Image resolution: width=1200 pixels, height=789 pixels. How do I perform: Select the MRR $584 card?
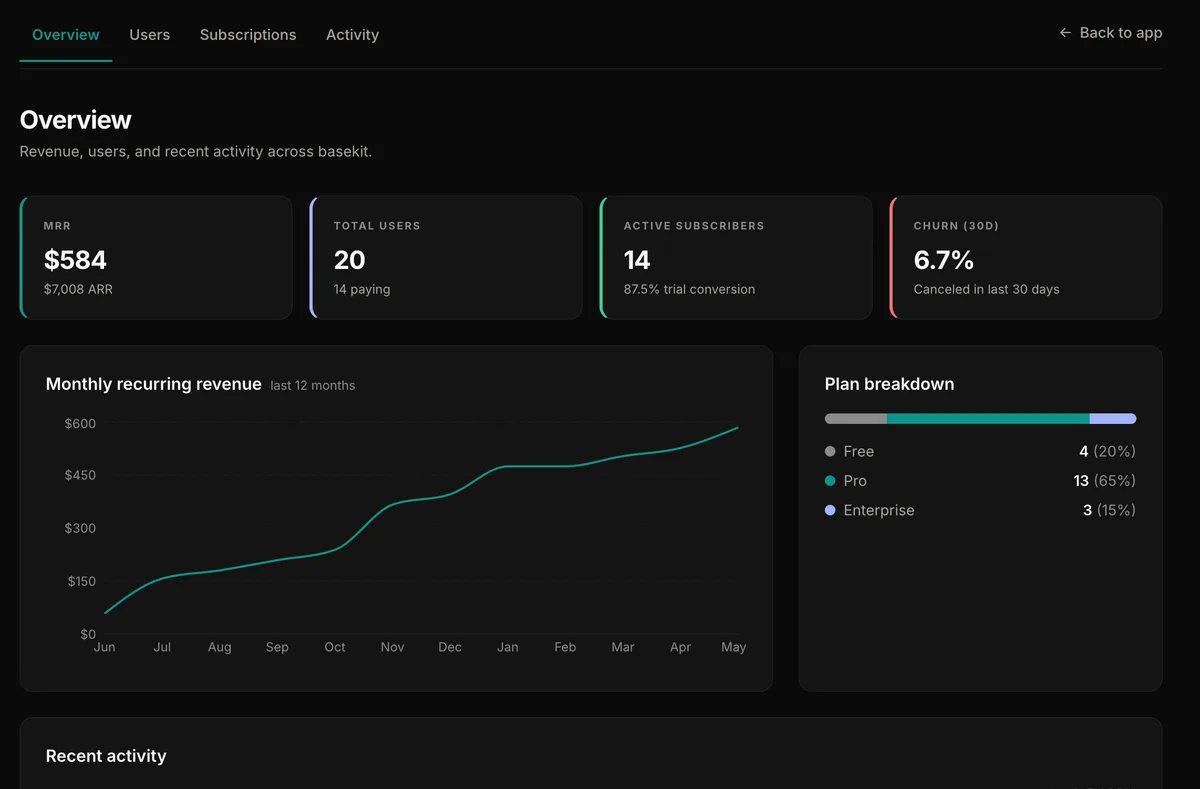156,258
